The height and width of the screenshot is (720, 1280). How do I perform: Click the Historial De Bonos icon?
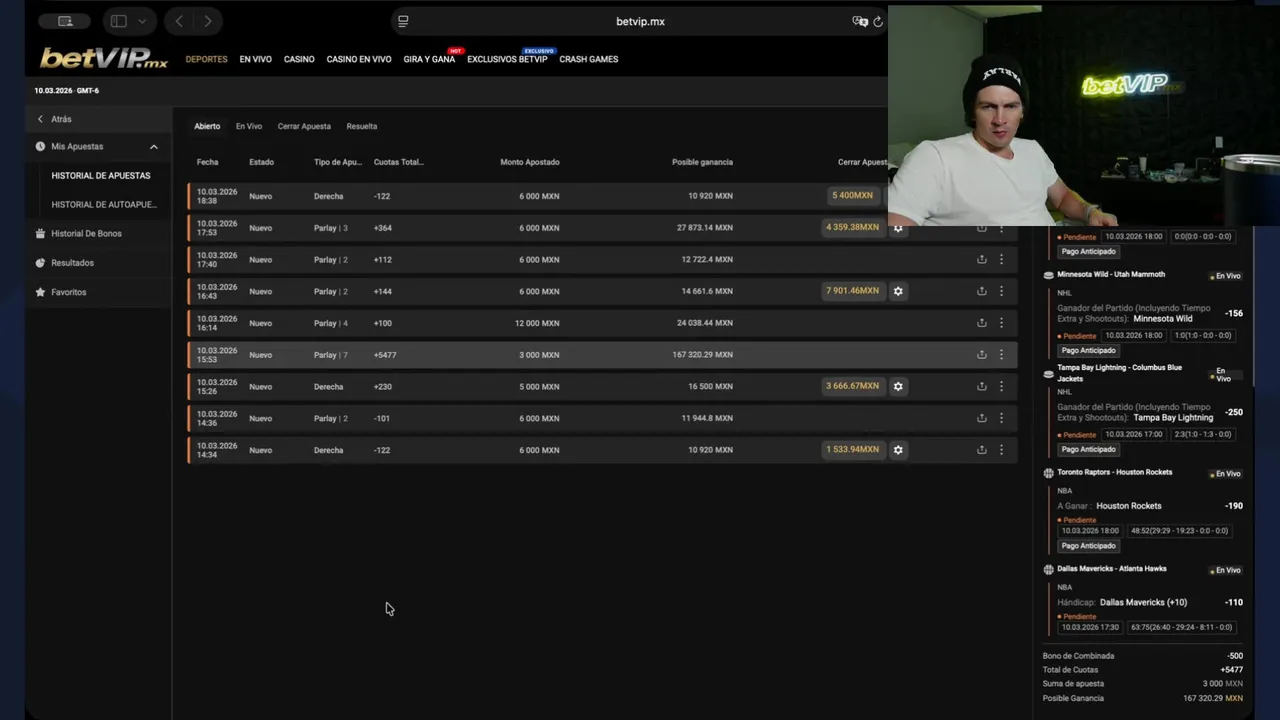pyautogui.click(x=40, y=234)
